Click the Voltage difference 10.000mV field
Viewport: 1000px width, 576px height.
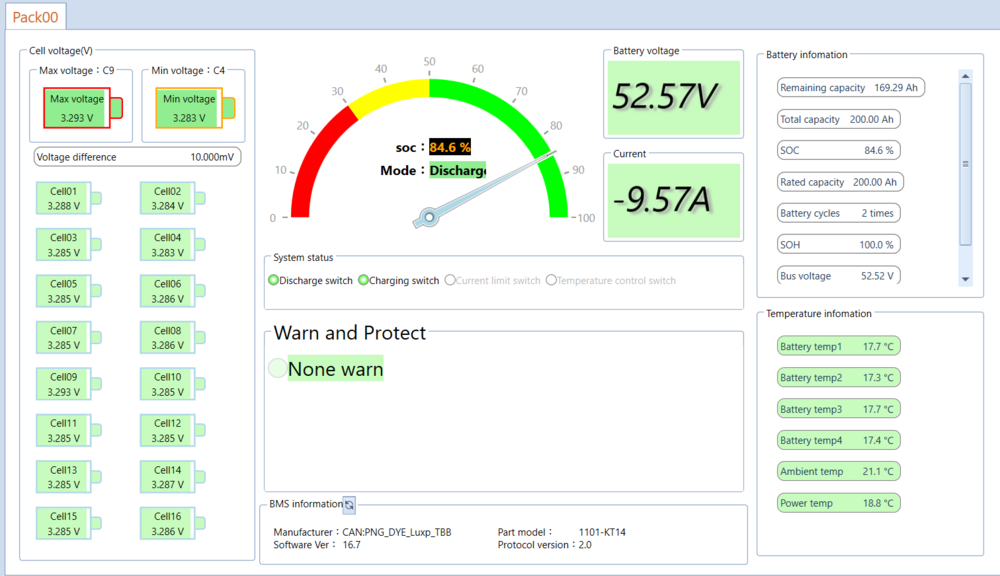coord(137,157)
